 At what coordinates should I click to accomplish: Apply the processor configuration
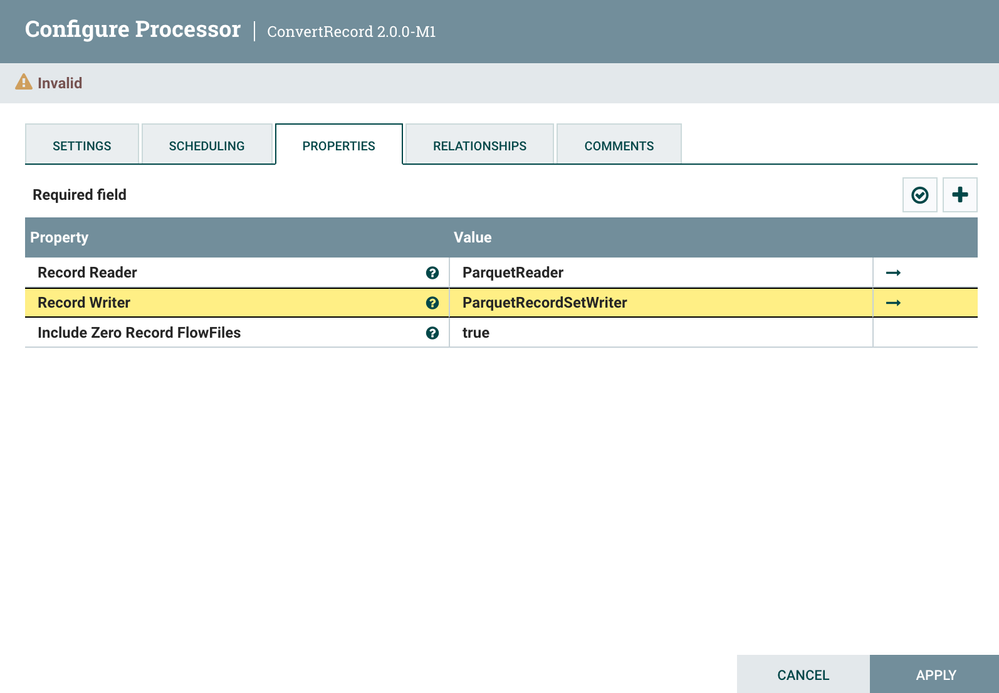click(x=935, y=675)
